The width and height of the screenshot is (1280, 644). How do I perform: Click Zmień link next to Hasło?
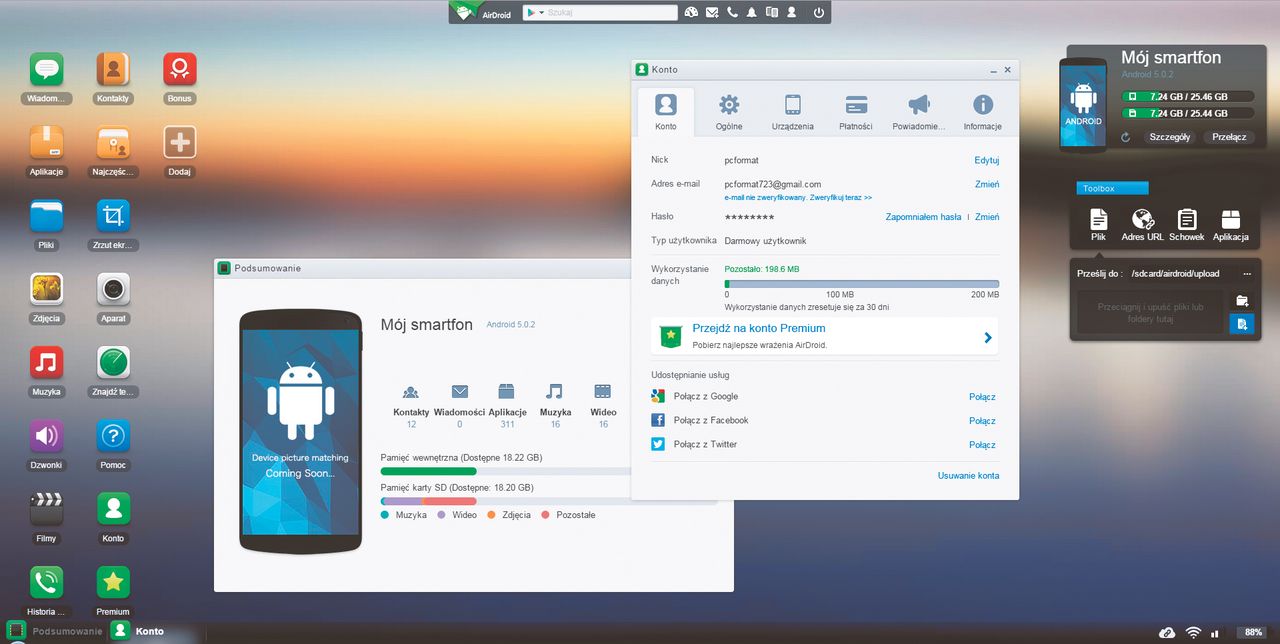click(x=987, y=217)
